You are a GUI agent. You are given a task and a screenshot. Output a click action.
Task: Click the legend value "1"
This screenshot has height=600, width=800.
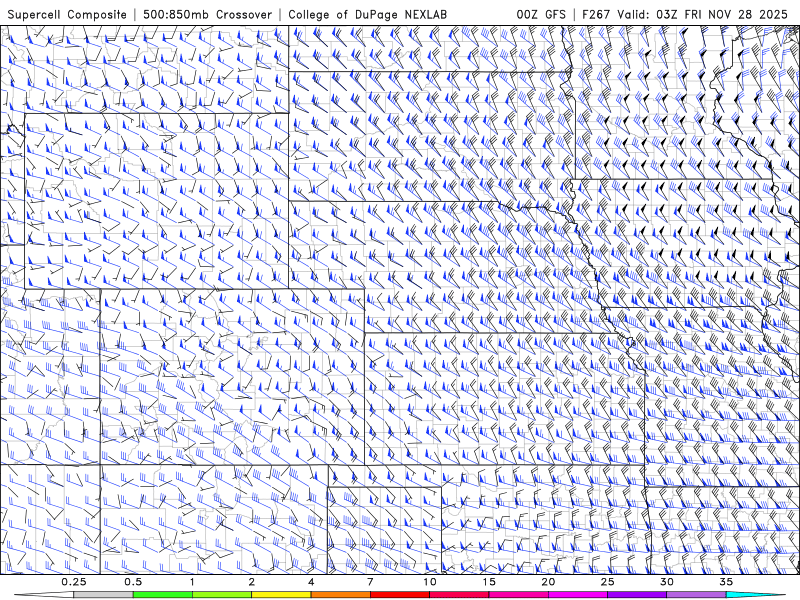pyautogui.click(x=192, y=582)
